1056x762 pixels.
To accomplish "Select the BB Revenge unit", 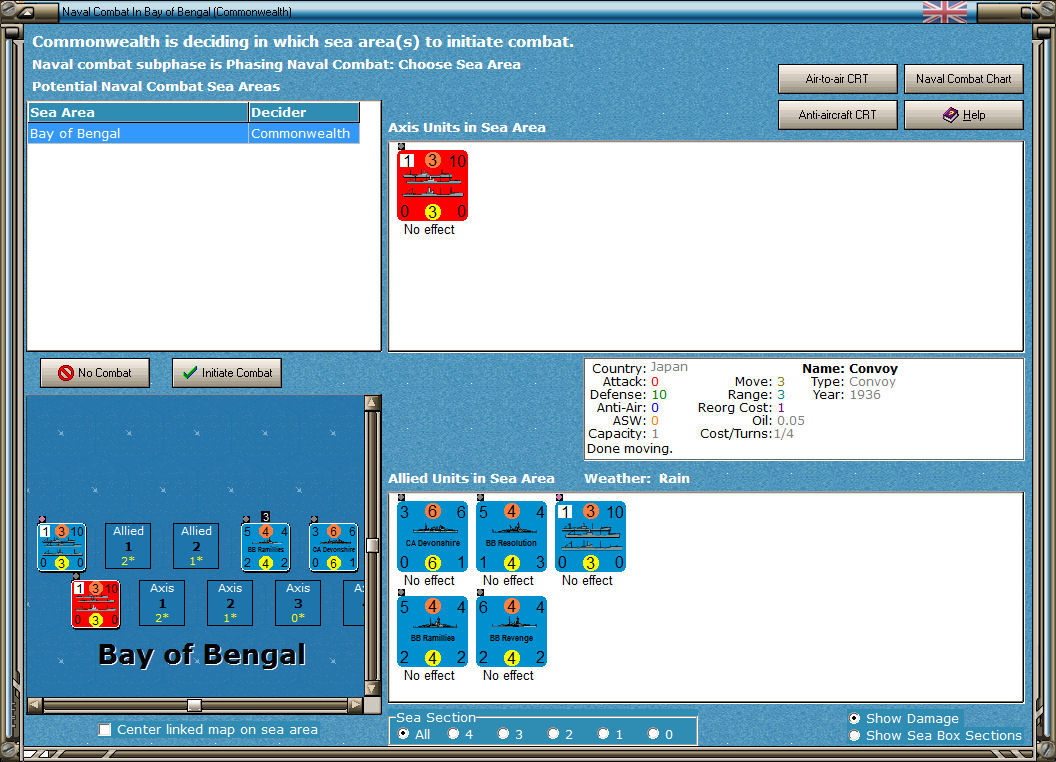I will [x=511, y=631].
